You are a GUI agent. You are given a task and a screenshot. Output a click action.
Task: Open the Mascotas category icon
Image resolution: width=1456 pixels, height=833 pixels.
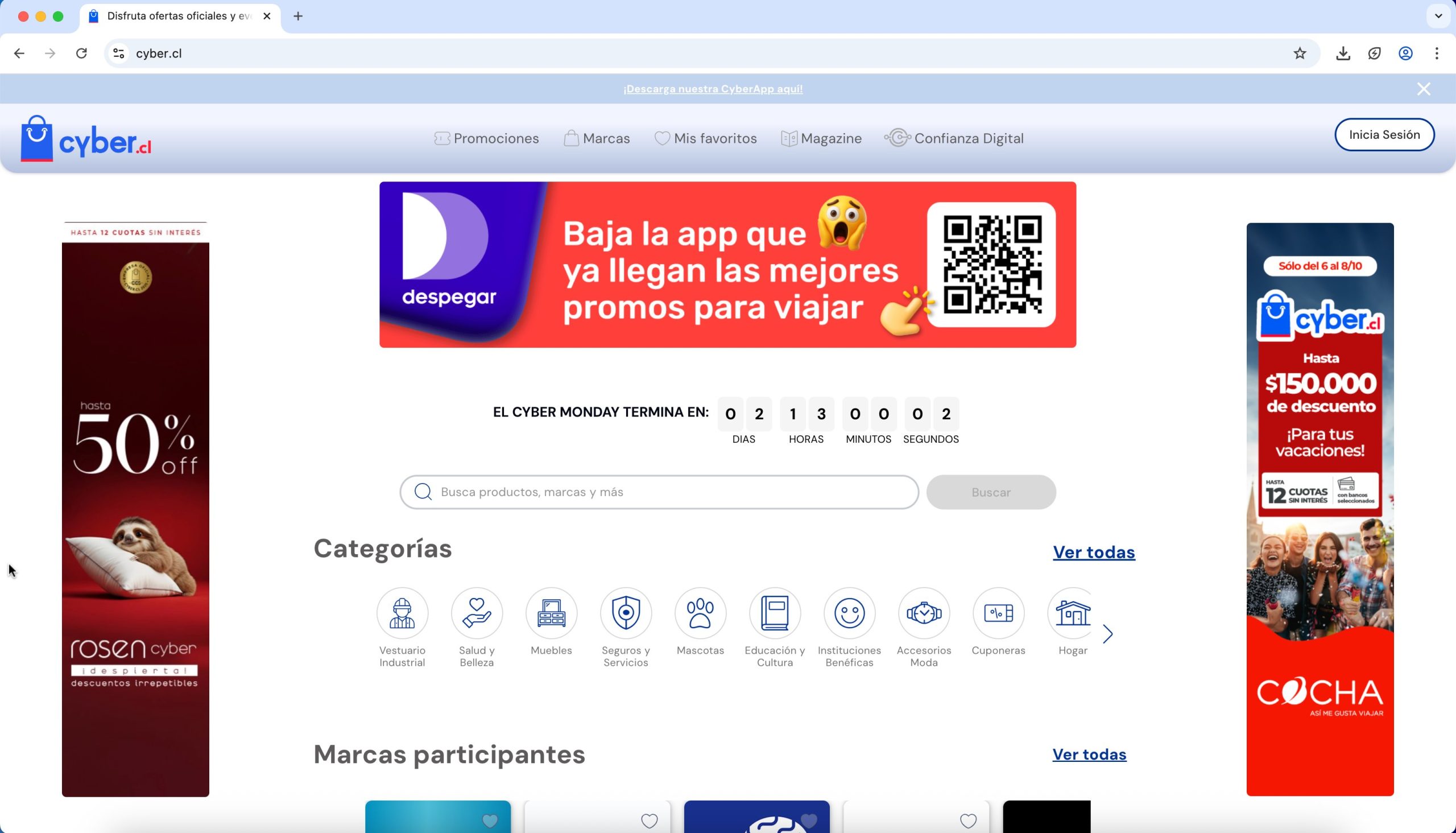700,613
